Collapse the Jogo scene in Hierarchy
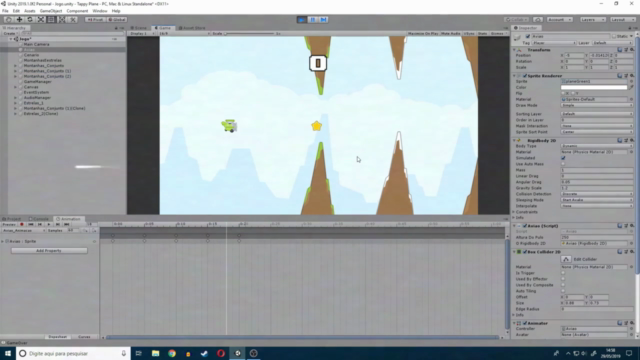The height and width of the screenshot is (360, 640). [x=11, y=39]
